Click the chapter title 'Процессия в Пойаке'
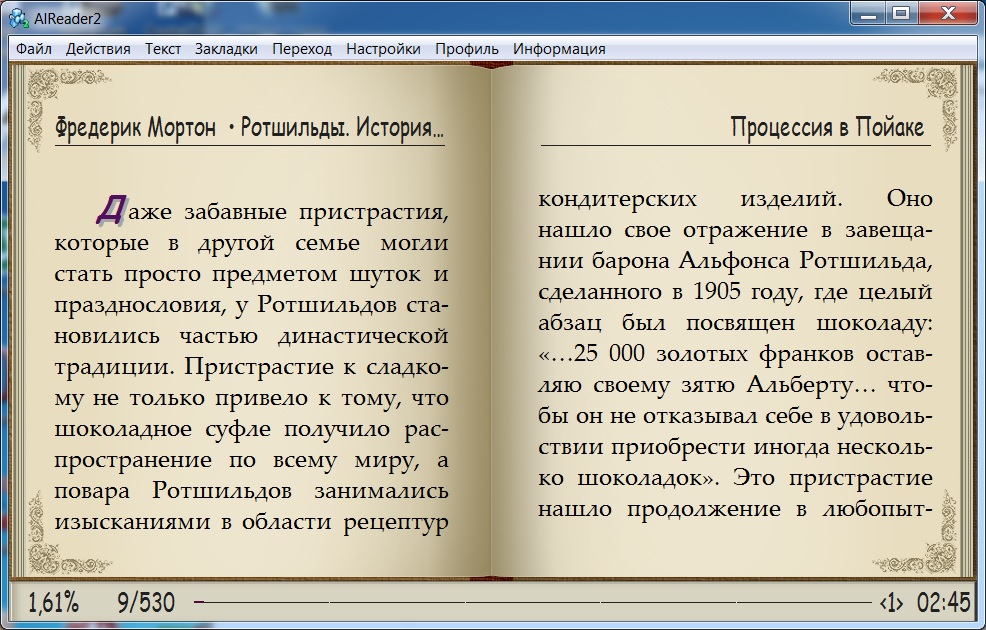 pos(827,127)
